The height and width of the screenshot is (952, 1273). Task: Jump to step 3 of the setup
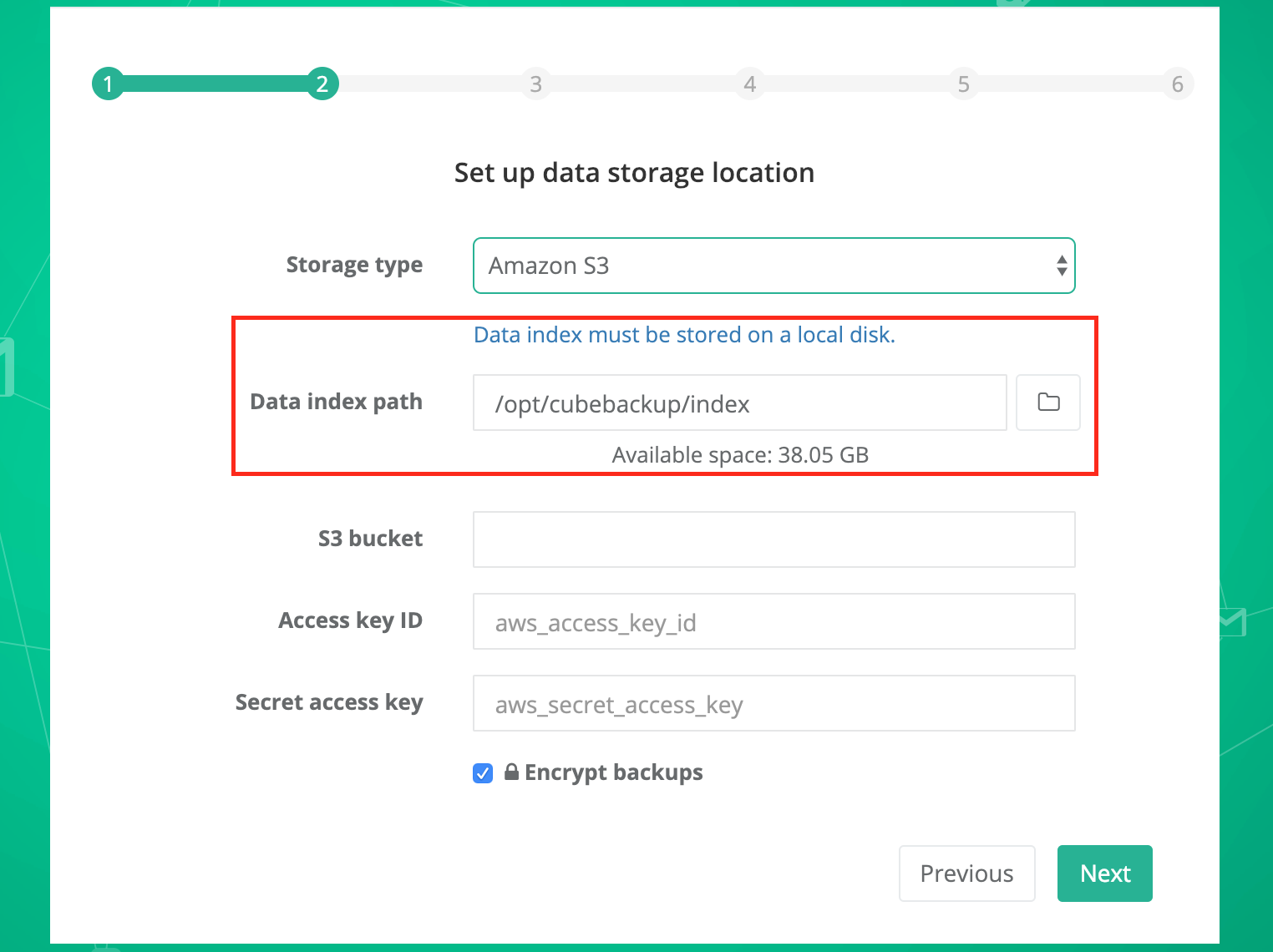point(535,84)
